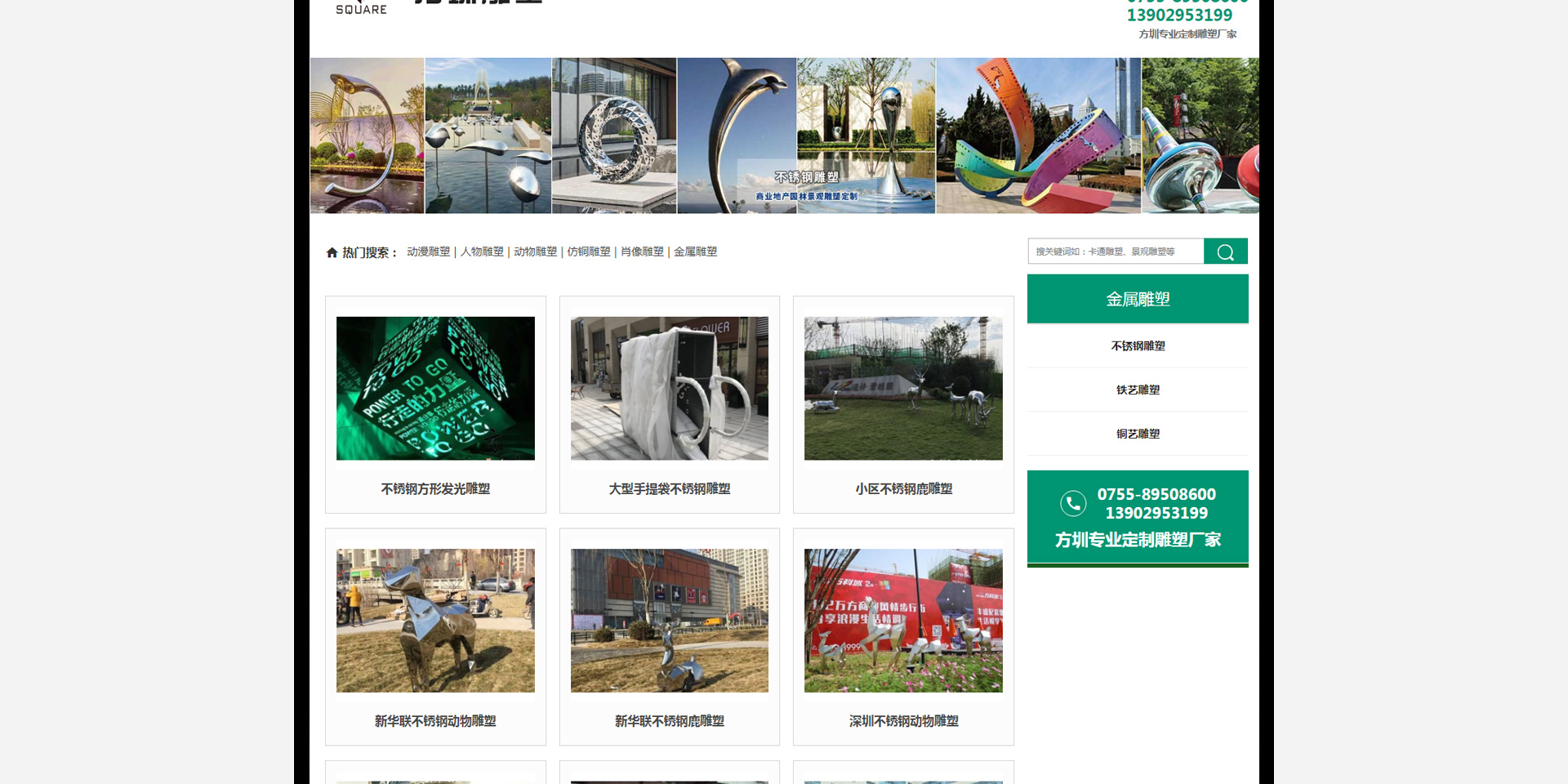
Task: Click the 不锈钢方形发光雕塑 title text
Action: [x=435, y=489]
